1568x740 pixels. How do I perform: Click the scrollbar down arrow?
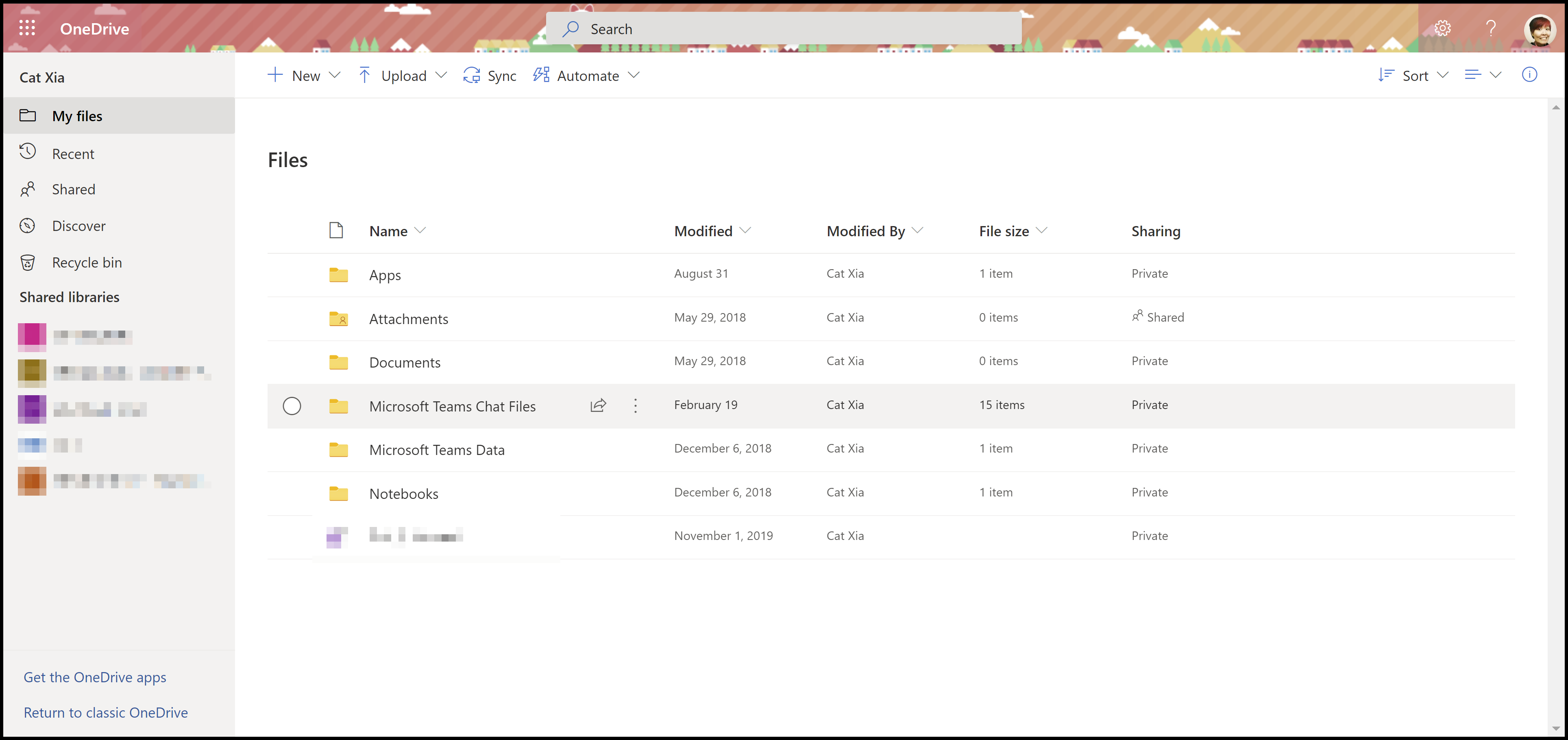coord(1556,728)
